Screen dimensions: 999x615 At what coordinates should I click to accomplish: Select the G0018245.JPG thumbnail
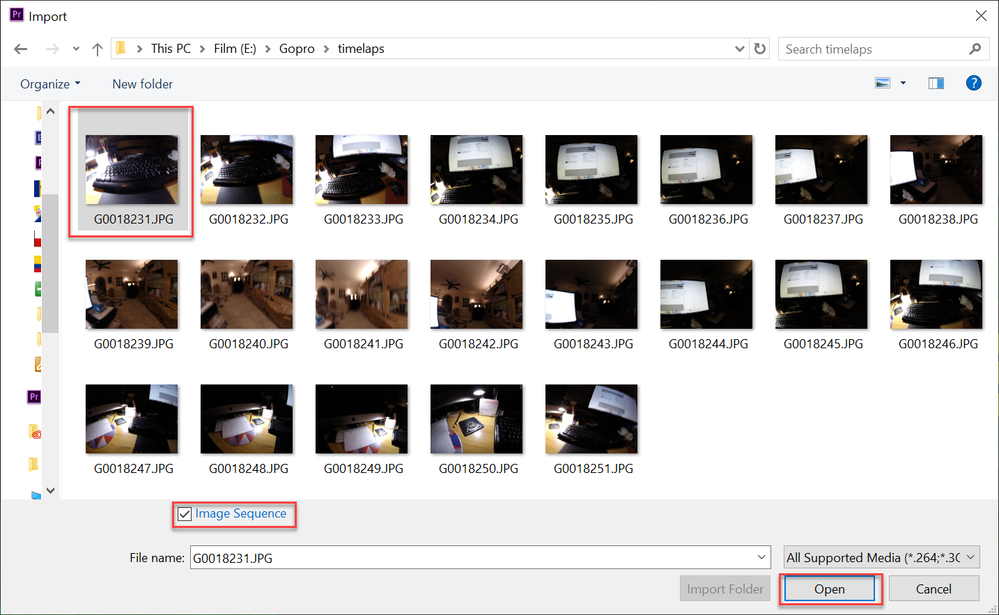[x=821, y=293]
